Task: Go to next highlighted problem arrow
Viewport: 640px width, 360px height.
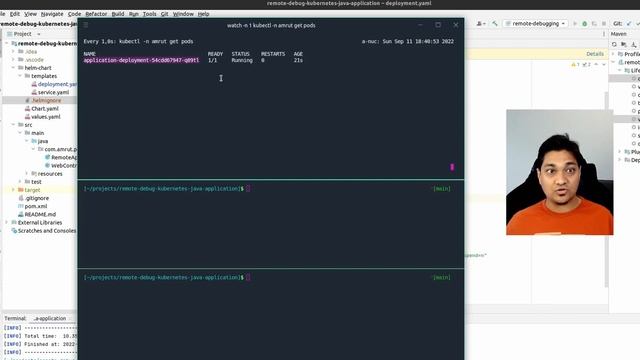Action: [604, 64]
